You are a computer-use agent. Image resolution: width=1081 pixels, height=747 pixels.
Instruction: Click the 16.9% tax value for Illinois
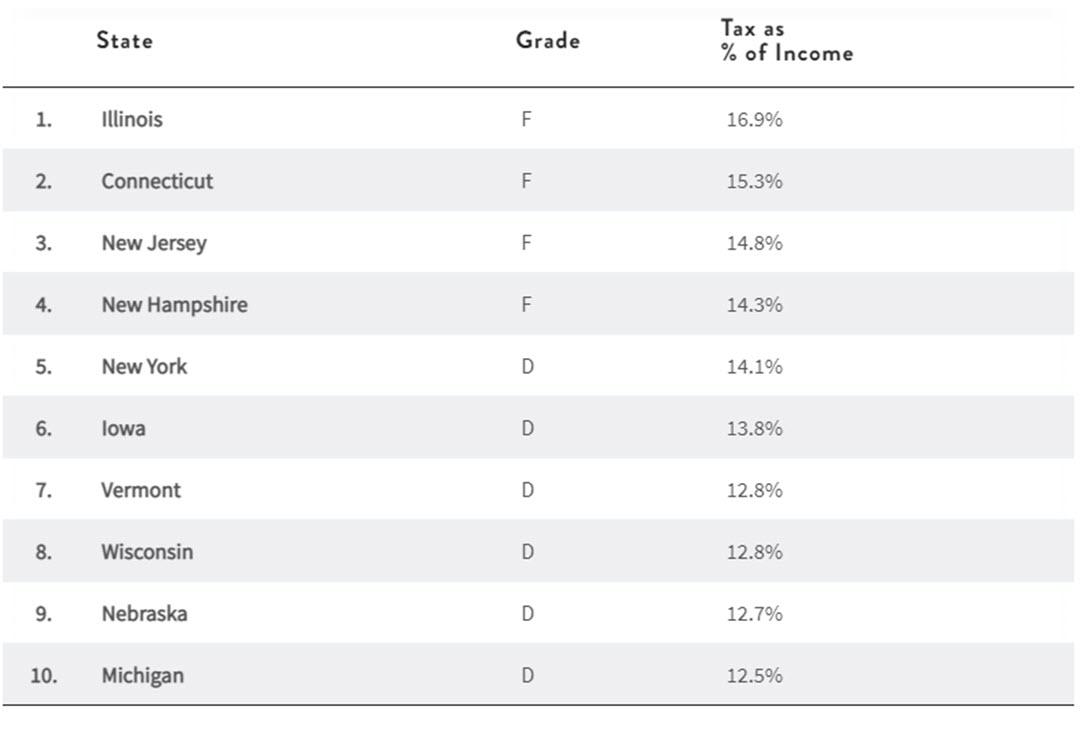point(754,120)
